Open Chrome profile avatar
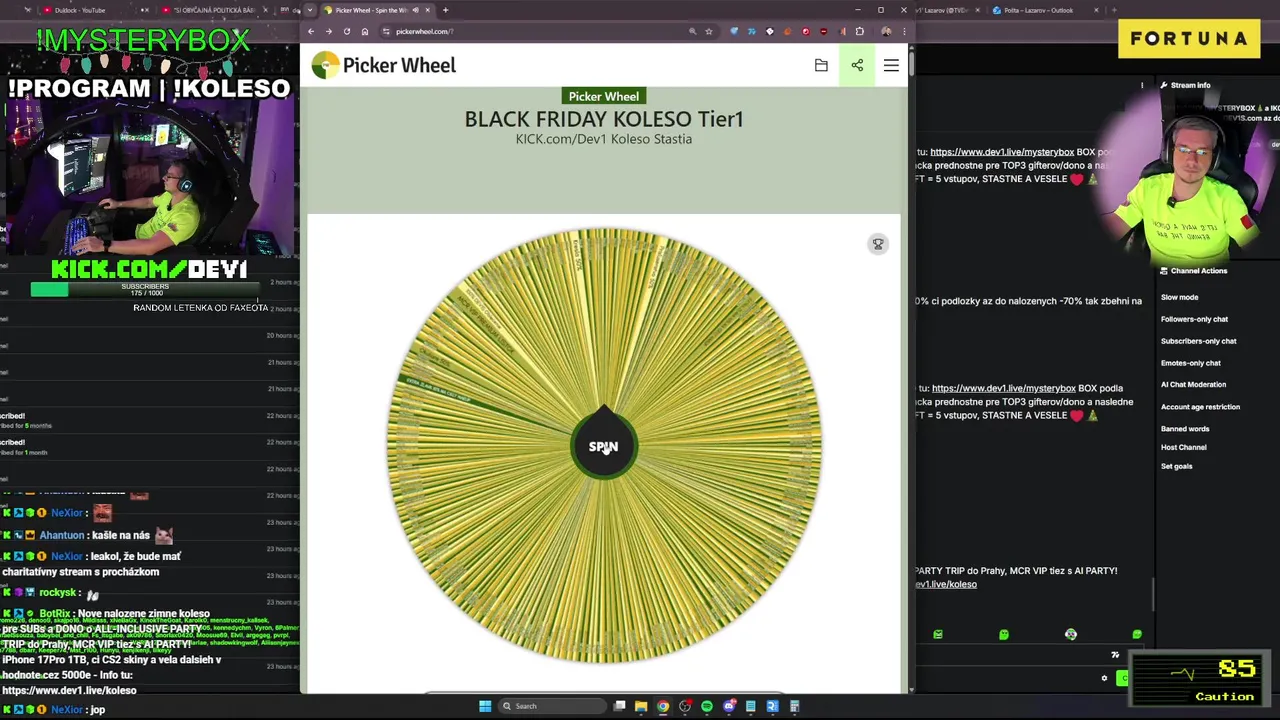Viewport: 1280px width, 720px height. tap(885, 31)
